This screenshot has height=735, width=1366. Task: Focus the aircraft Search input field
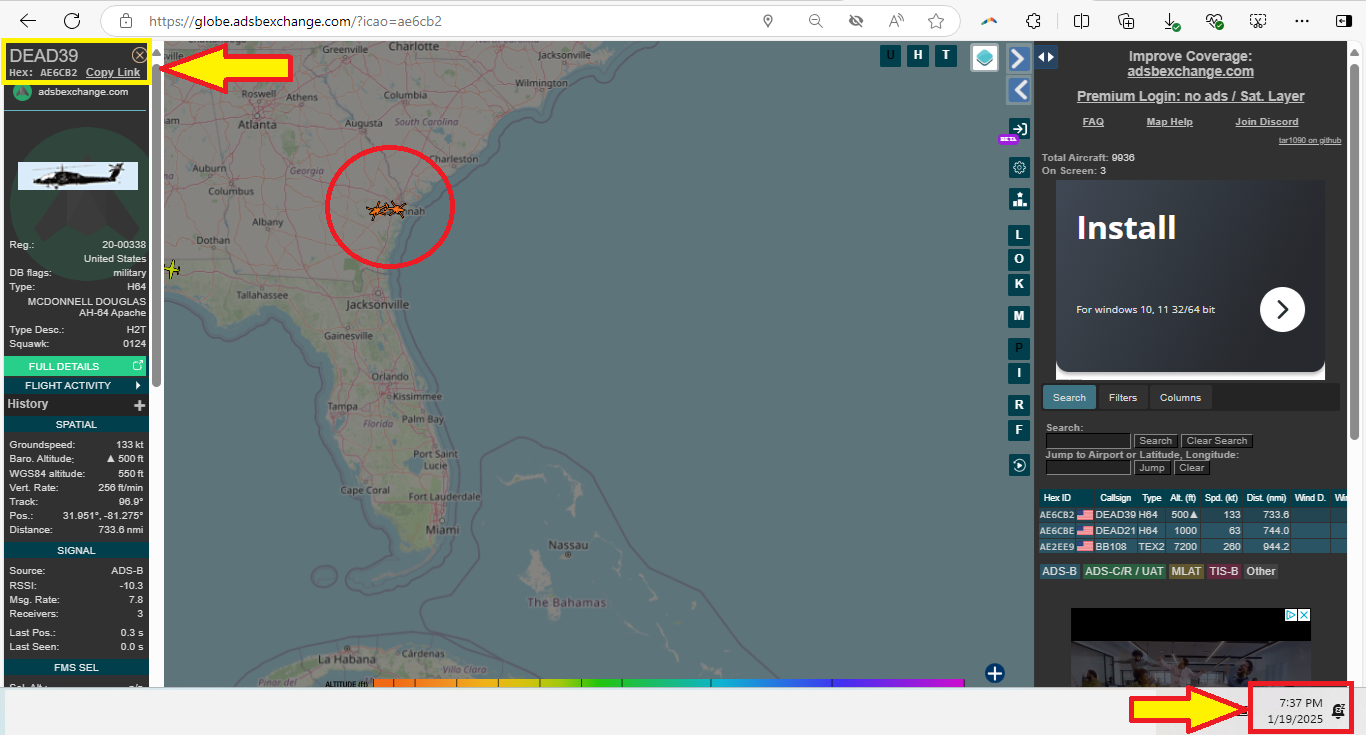(1088, 441)
